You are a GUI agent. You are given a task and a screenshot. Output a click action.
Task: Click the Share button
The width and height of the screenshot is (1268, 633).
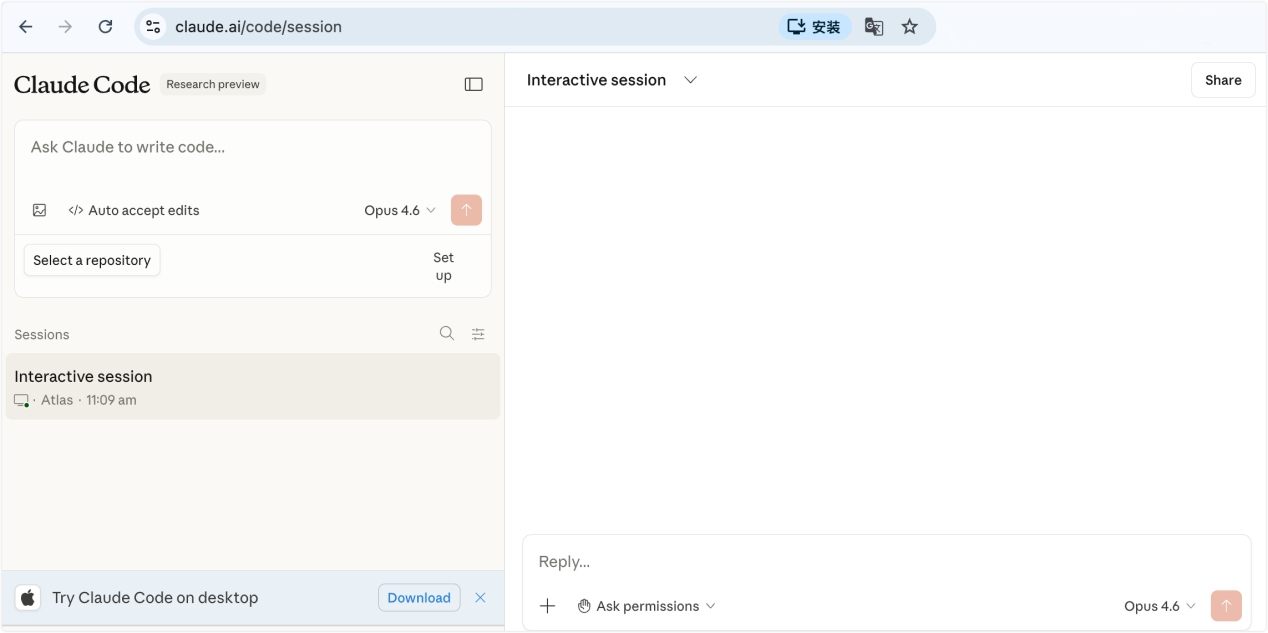(x=1222, y=80)
